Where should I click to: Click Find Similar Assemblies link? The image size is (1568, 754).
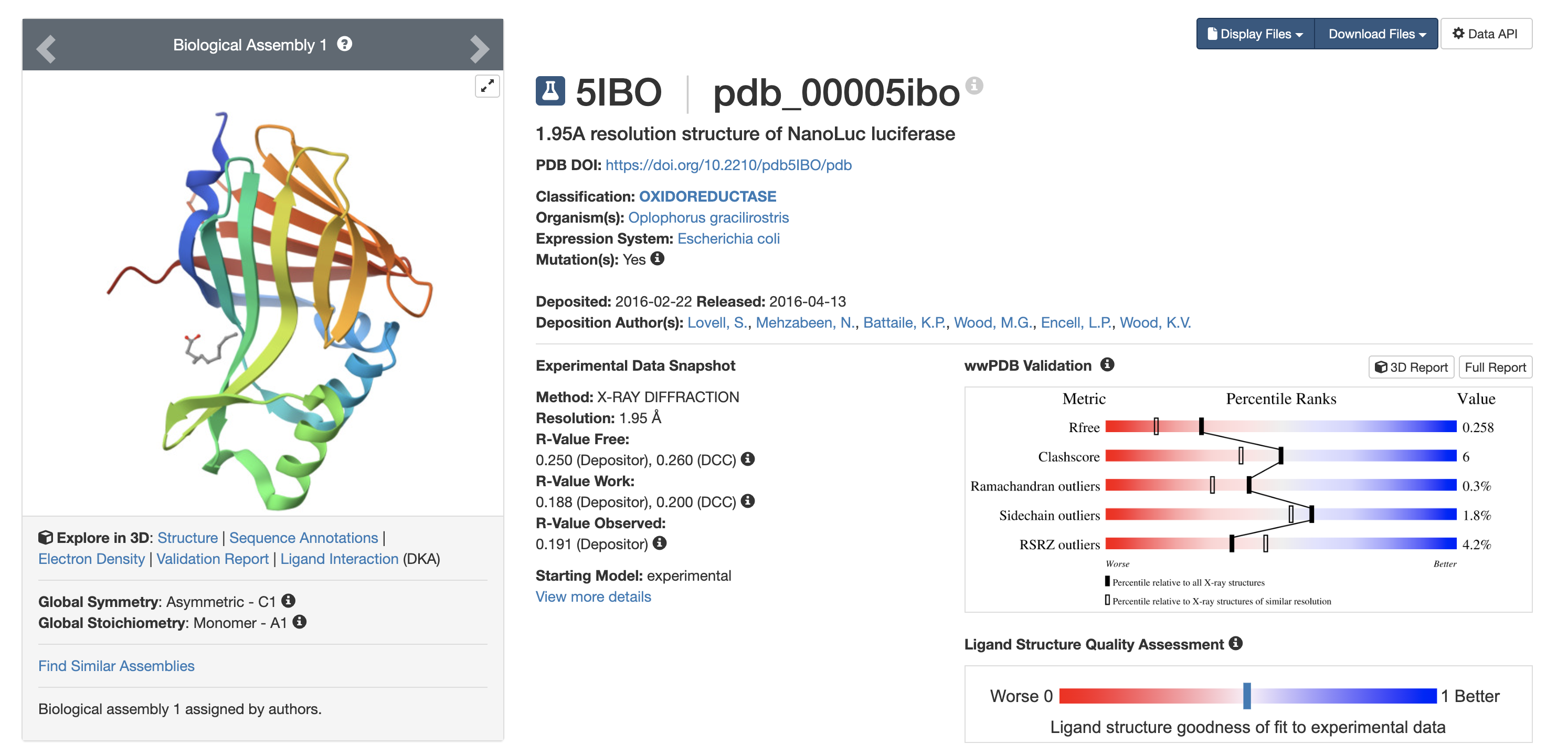click(116, 666)
